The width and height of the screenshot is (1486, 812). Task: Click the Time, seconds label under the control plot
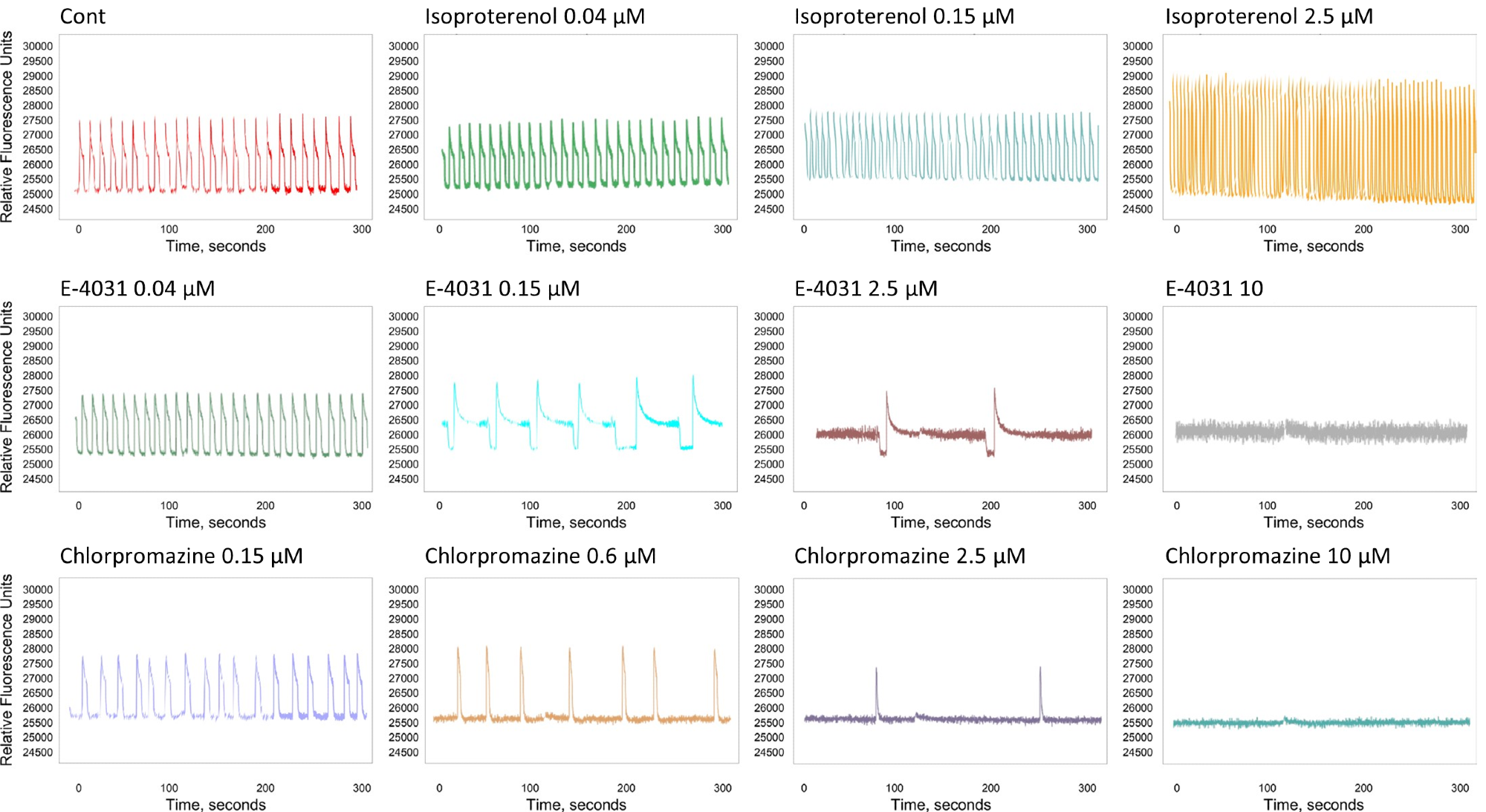215,245
